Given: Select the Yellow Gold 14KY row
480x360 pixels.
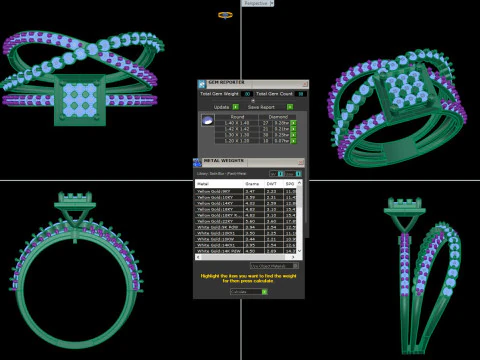Looking at the screenshot, I should 246,203.
